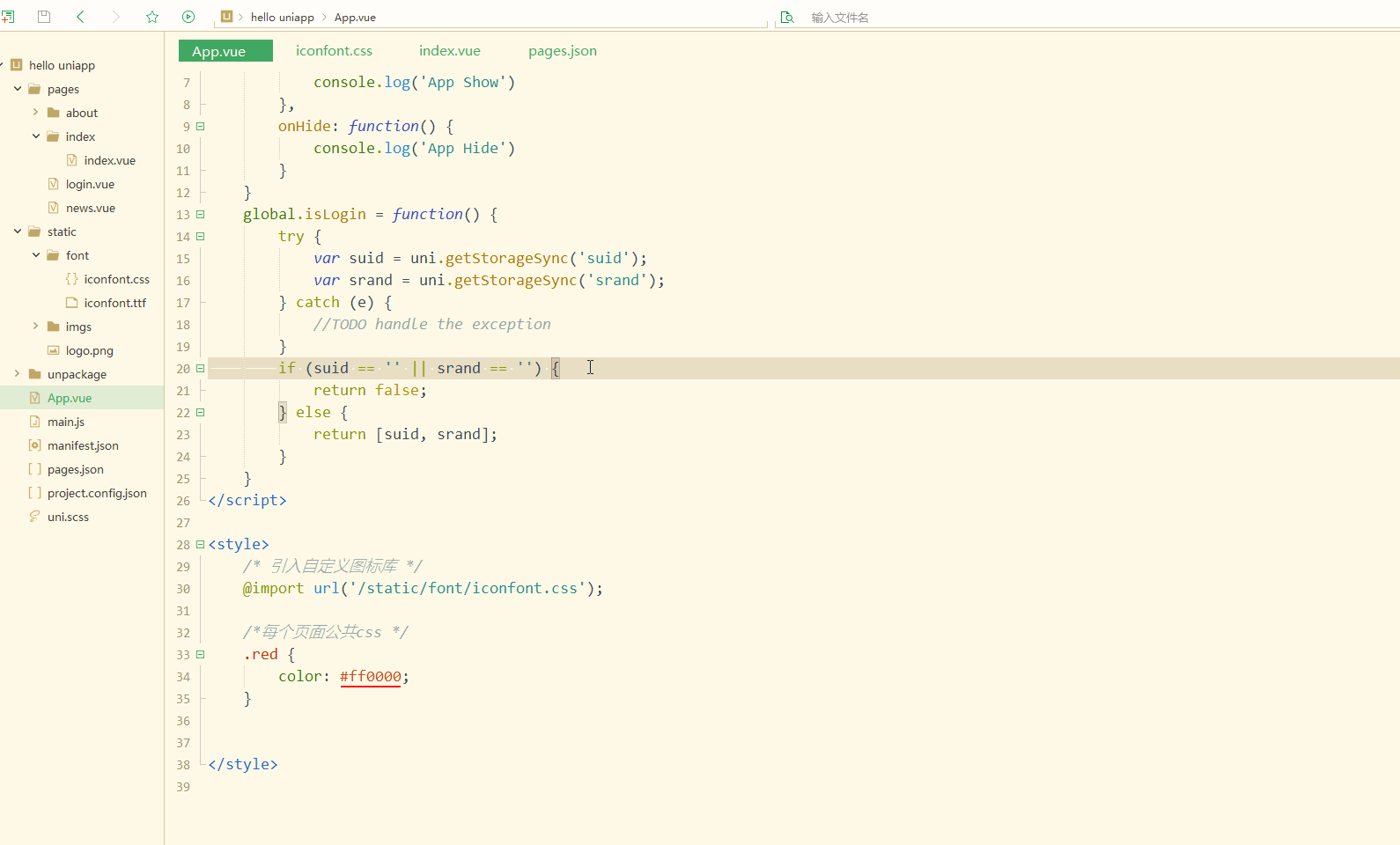This screenshot has height=845, width=1400.
Task: Click the login.vue file icon
Action: click(x=54, y=184)
